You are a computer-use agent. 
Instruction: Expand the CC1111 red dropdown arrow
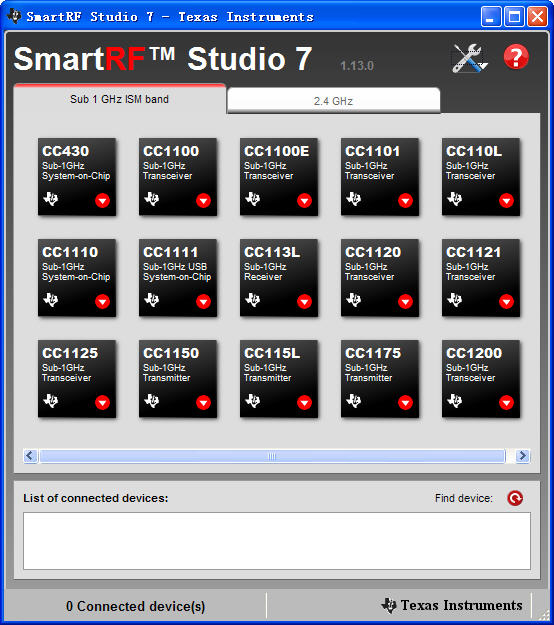[x=203, y=301]
